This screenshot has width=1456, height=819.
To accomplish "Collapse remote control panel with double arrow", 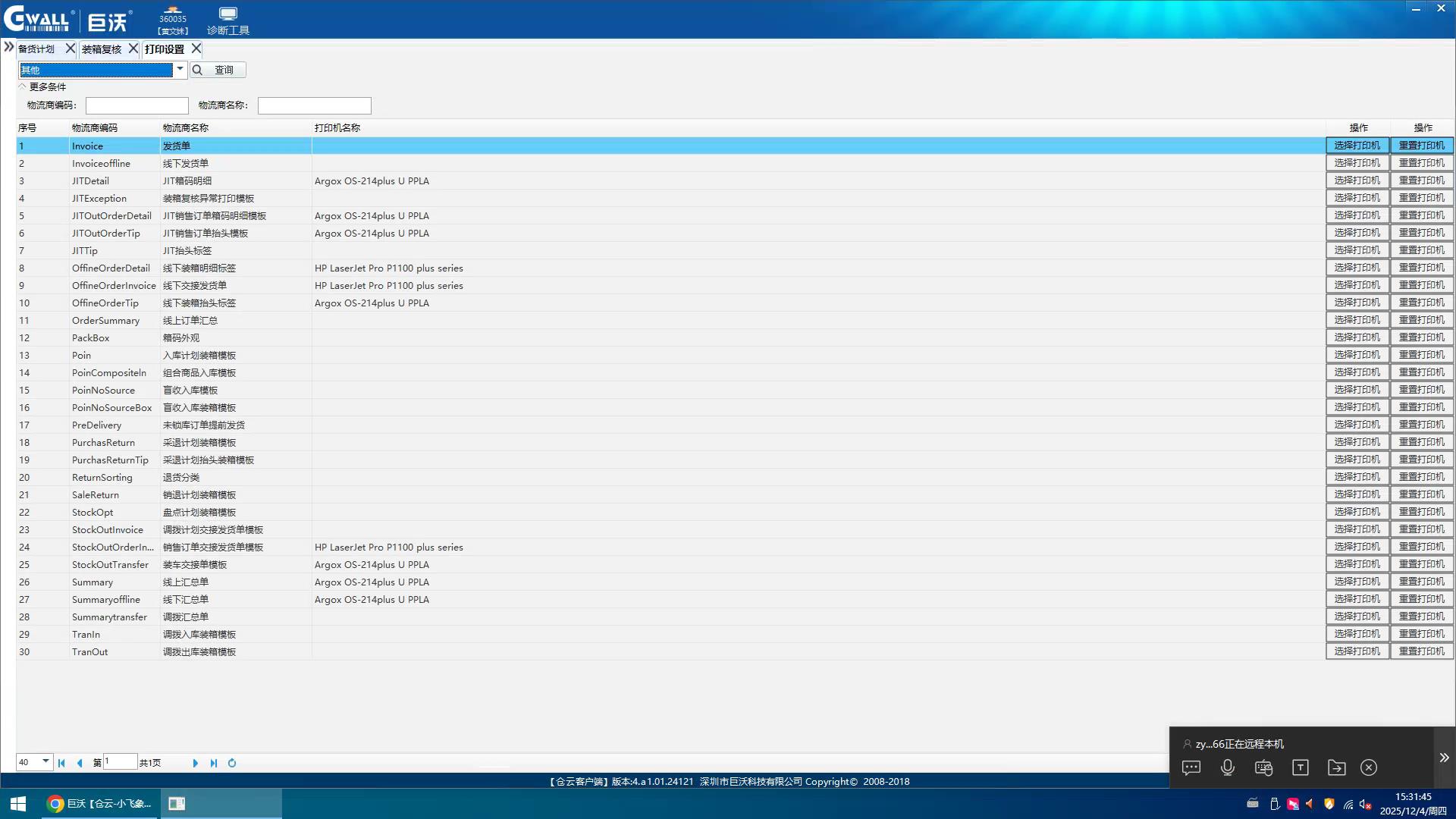I will [x=1444, y=758].
